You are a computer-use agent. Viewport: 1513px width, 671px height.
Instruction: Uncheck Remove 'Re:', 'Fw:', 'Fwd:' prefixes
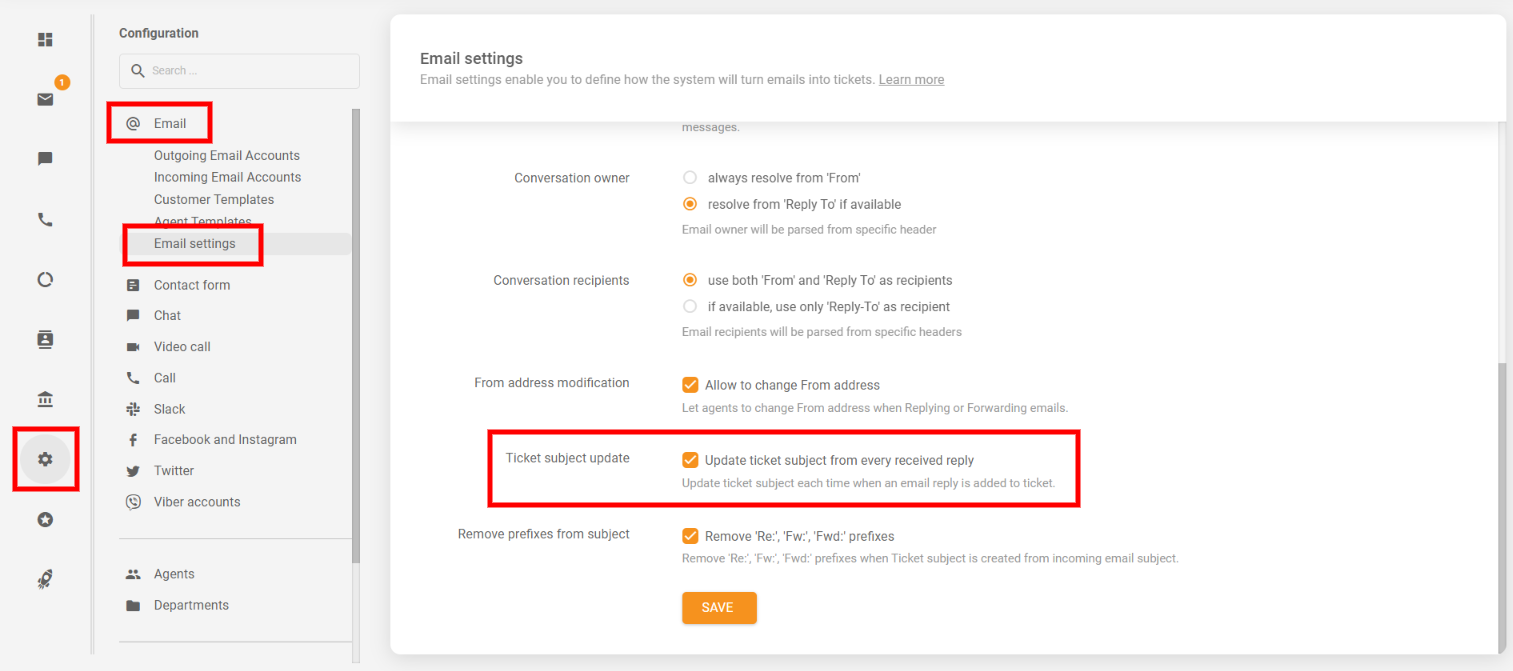(690, 536)
